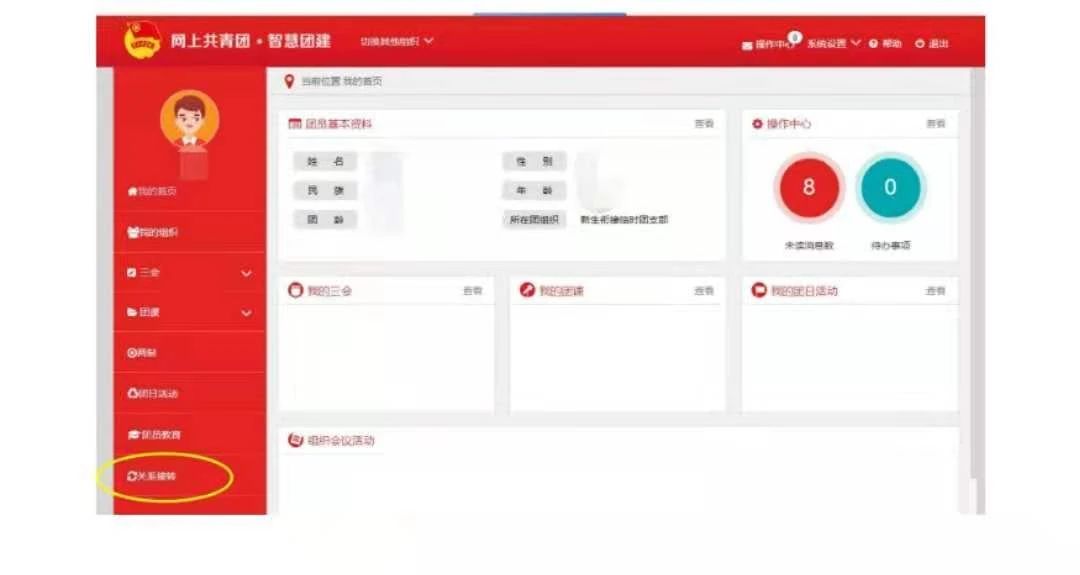This screenshot has height=575, width=1080.
Task: Click the user avatar in sidebar
Action: [x=190, y=120]
